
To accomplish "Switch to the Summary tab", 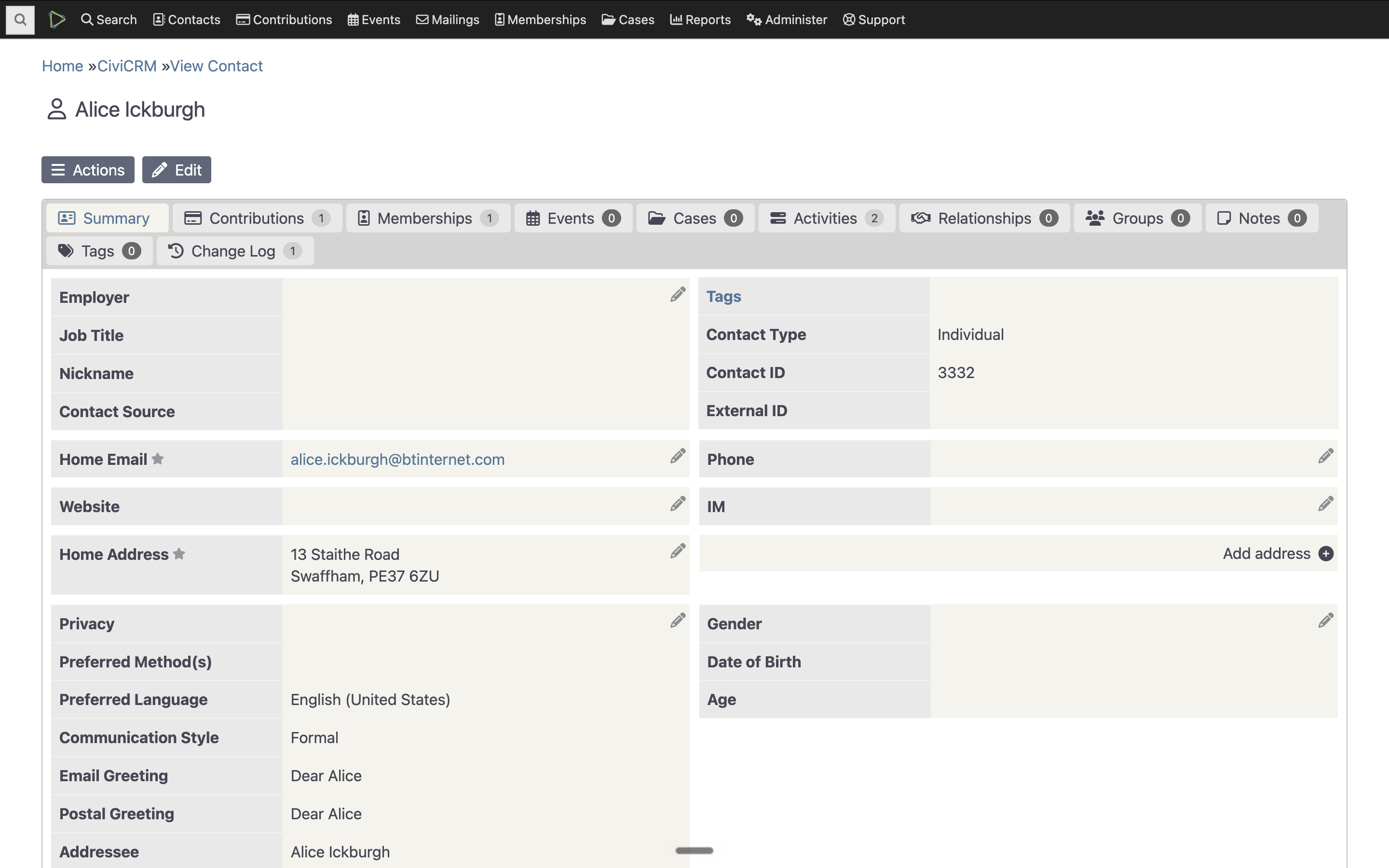I will point(108,218).
